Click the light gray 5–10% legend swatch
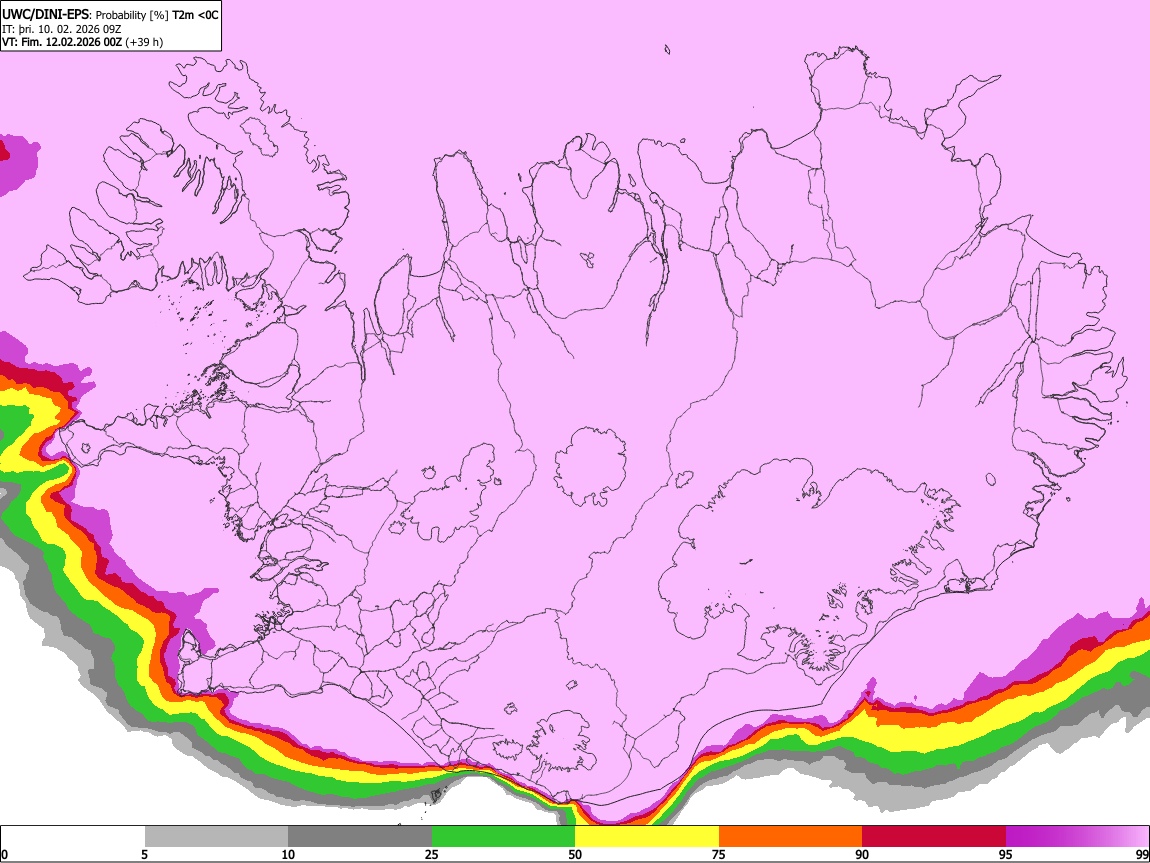The width and height of the screenshot is (1150, 863). pyautogui.click(x=216, y=836)
